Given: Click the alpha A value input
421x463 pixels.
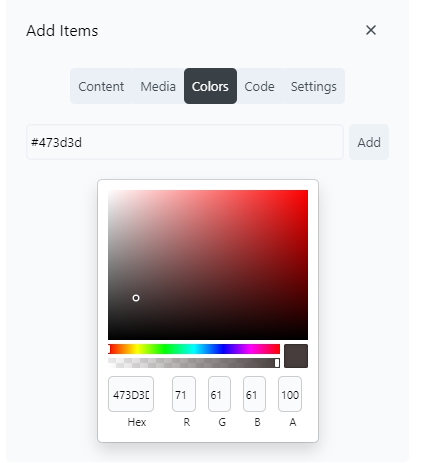Looking at the screenshot, I should 290,394.
